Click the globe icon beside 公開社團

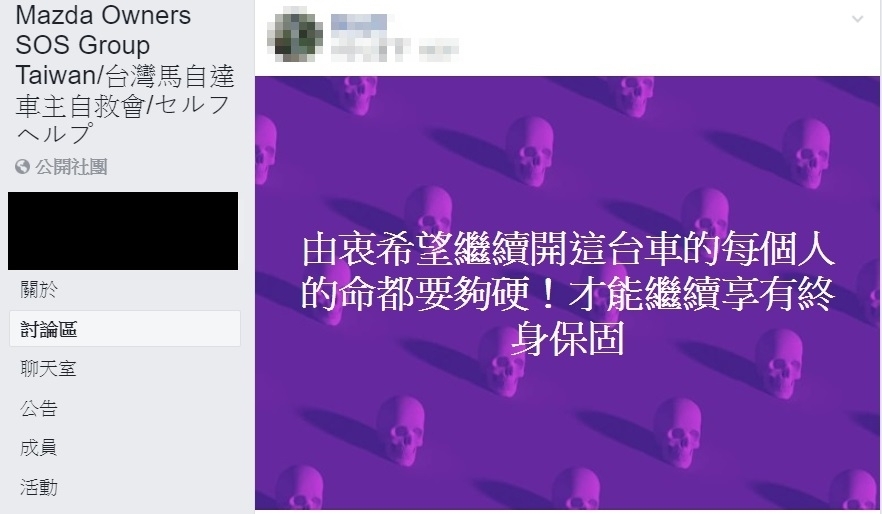point(22,166)
